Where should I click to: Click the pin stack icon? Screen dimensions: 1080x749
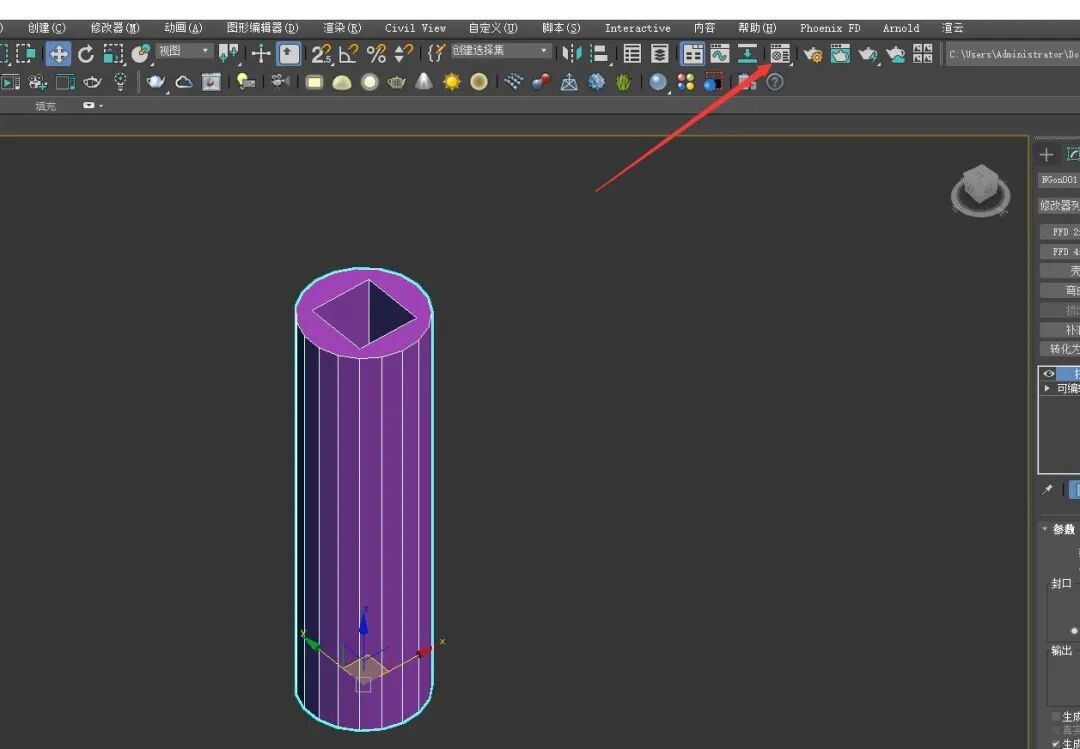pos(1048,489)
